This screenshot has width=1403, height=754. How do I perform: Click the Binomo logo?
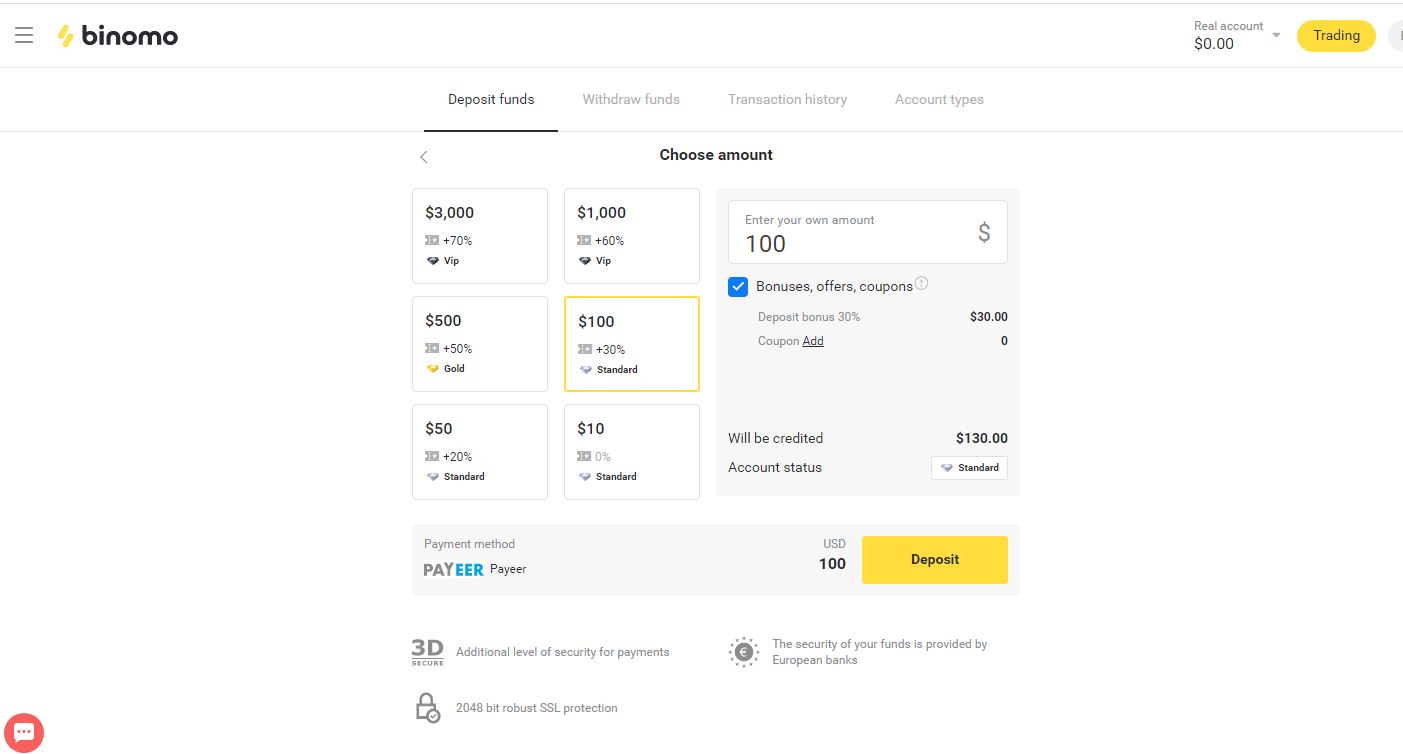point(118,37)
